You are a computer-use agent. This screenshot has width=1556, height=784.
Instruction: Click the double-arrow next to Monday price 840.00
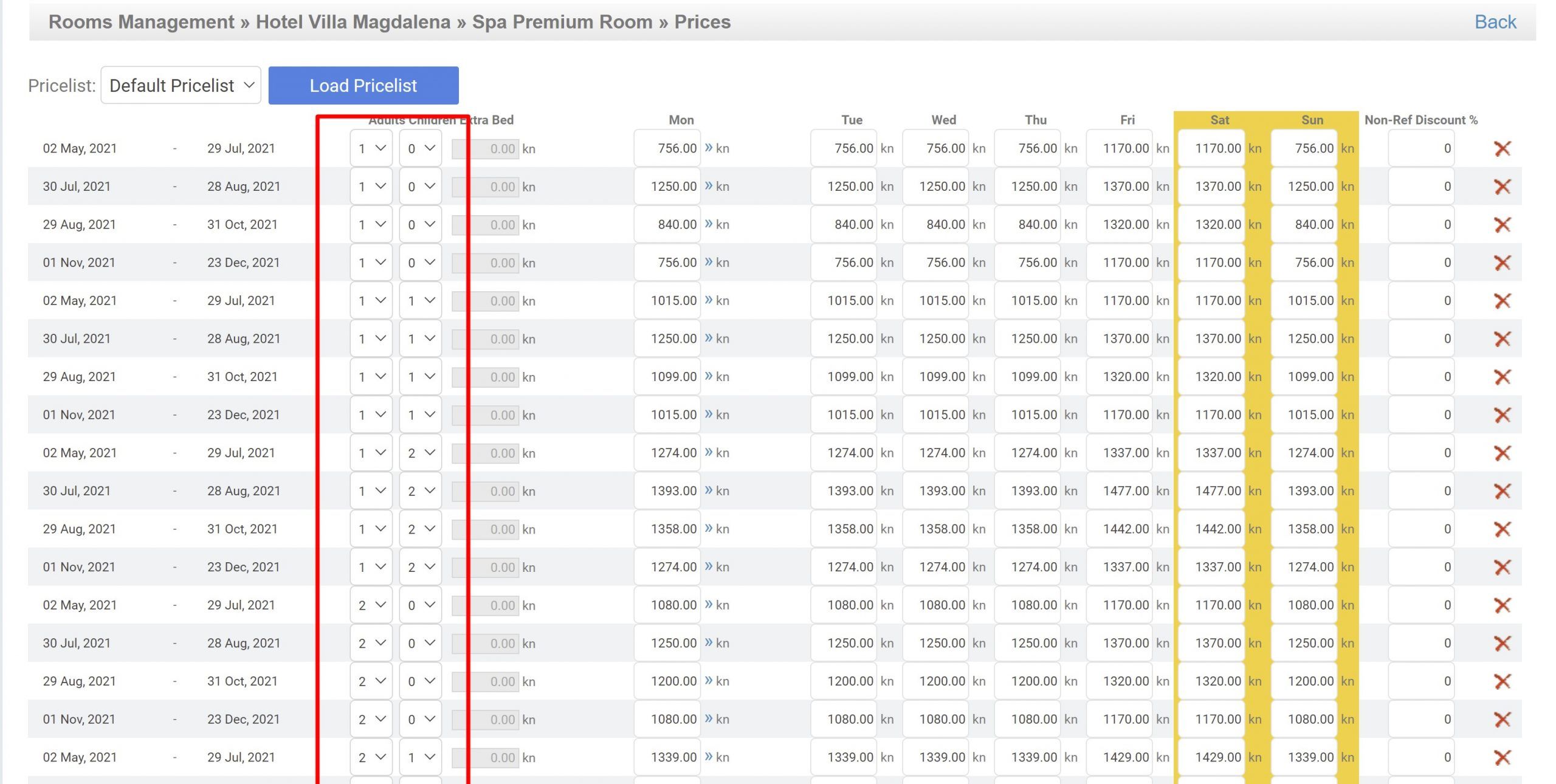click(x=708, y=224)
